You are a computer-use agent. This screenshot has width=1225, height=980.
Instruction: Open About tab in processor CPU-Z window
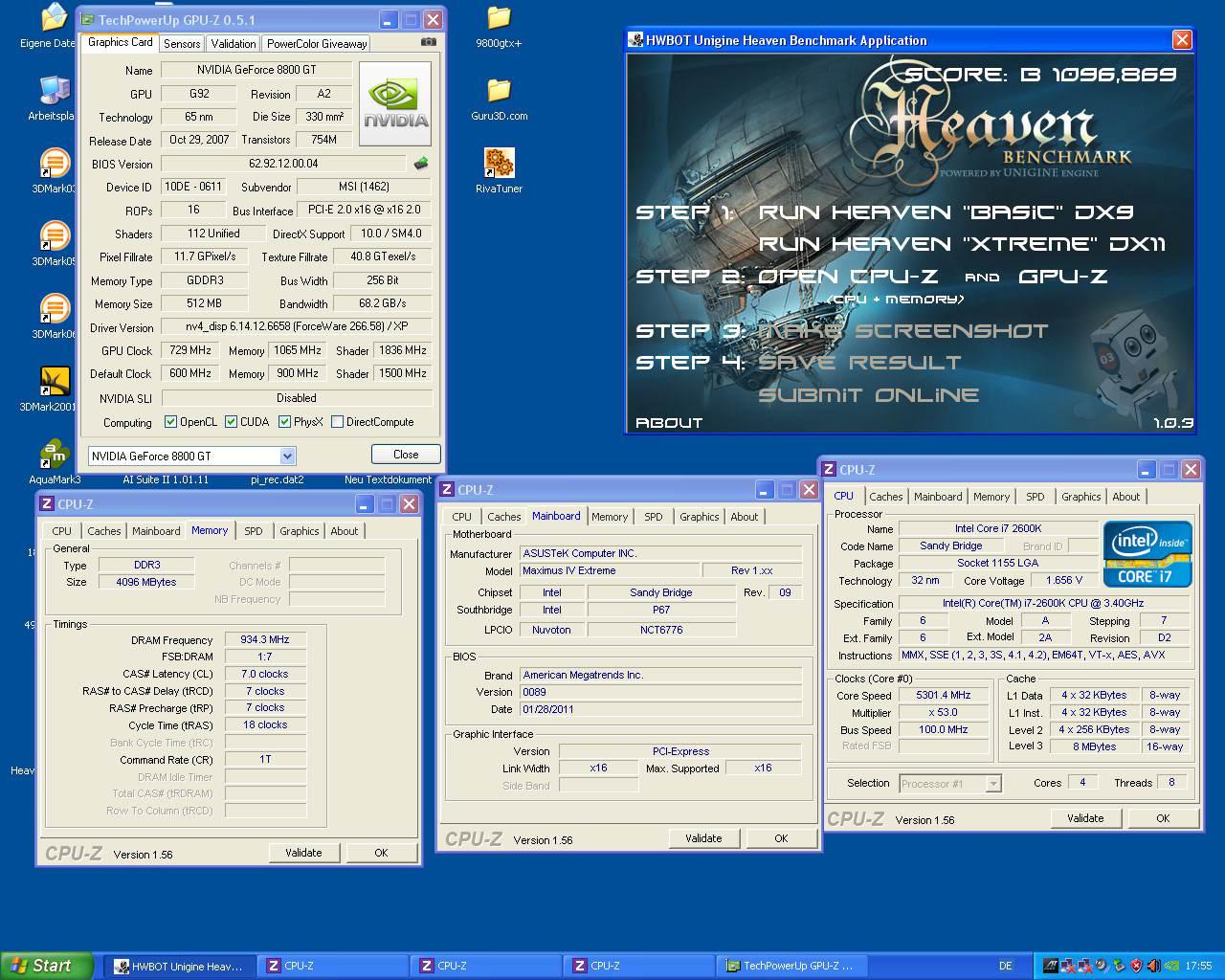pyautogui.click(x=1126, y=497)
